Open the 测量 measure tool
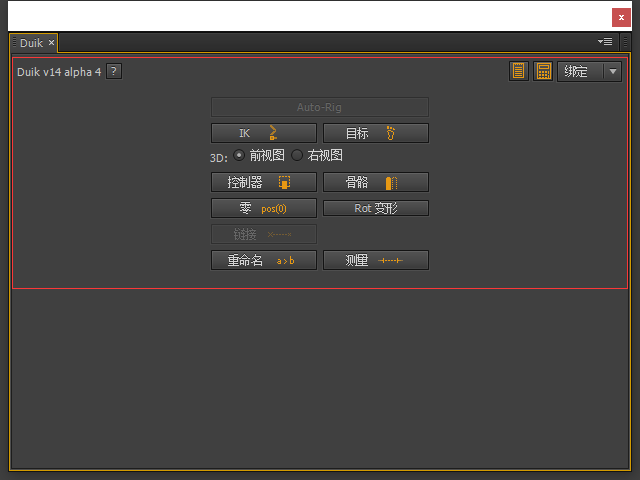The width and height of the screenshot is (640, 480). pyautogui.click(x=376, y=260)
